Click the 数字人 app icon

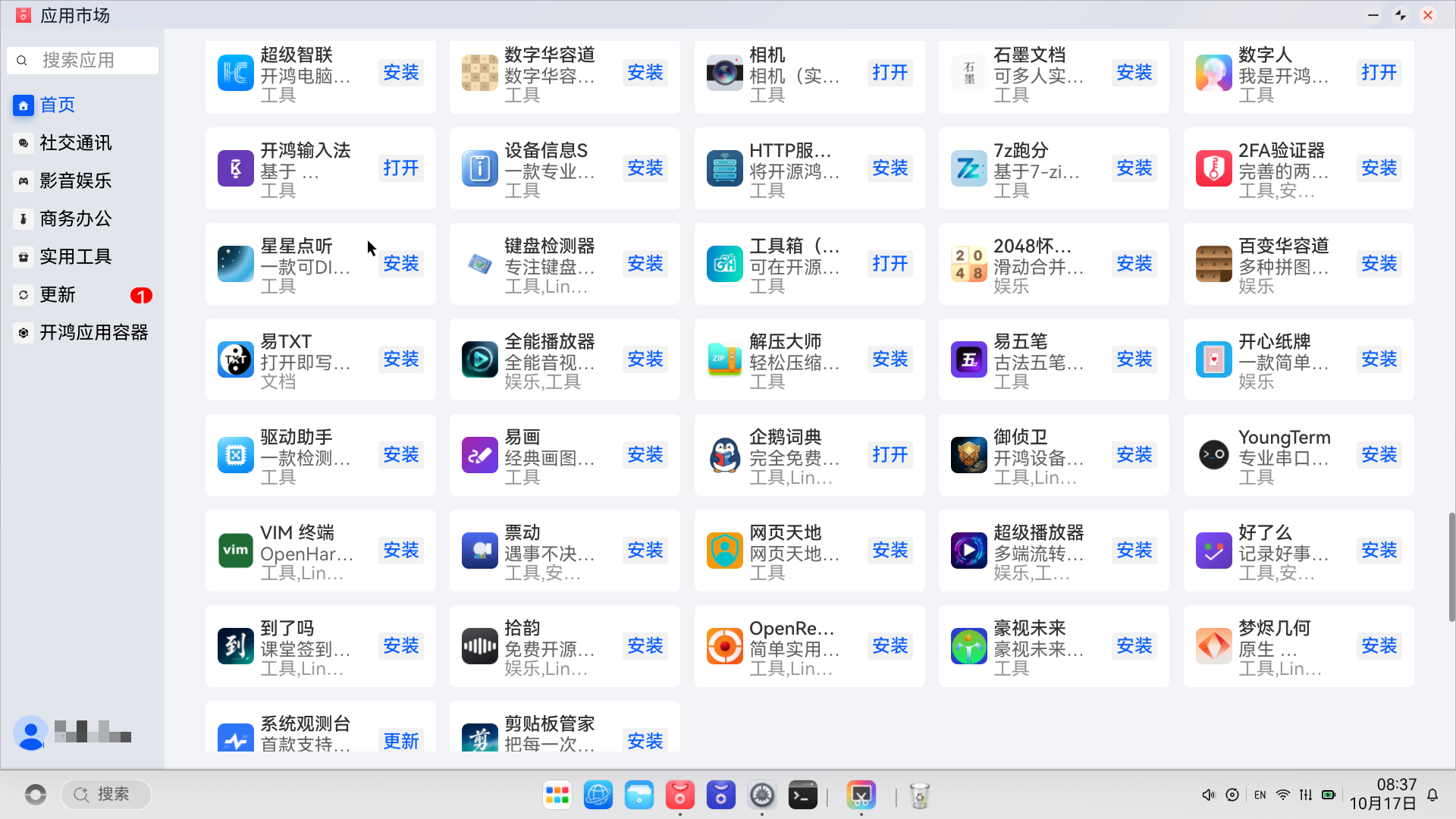[1214, 73]
